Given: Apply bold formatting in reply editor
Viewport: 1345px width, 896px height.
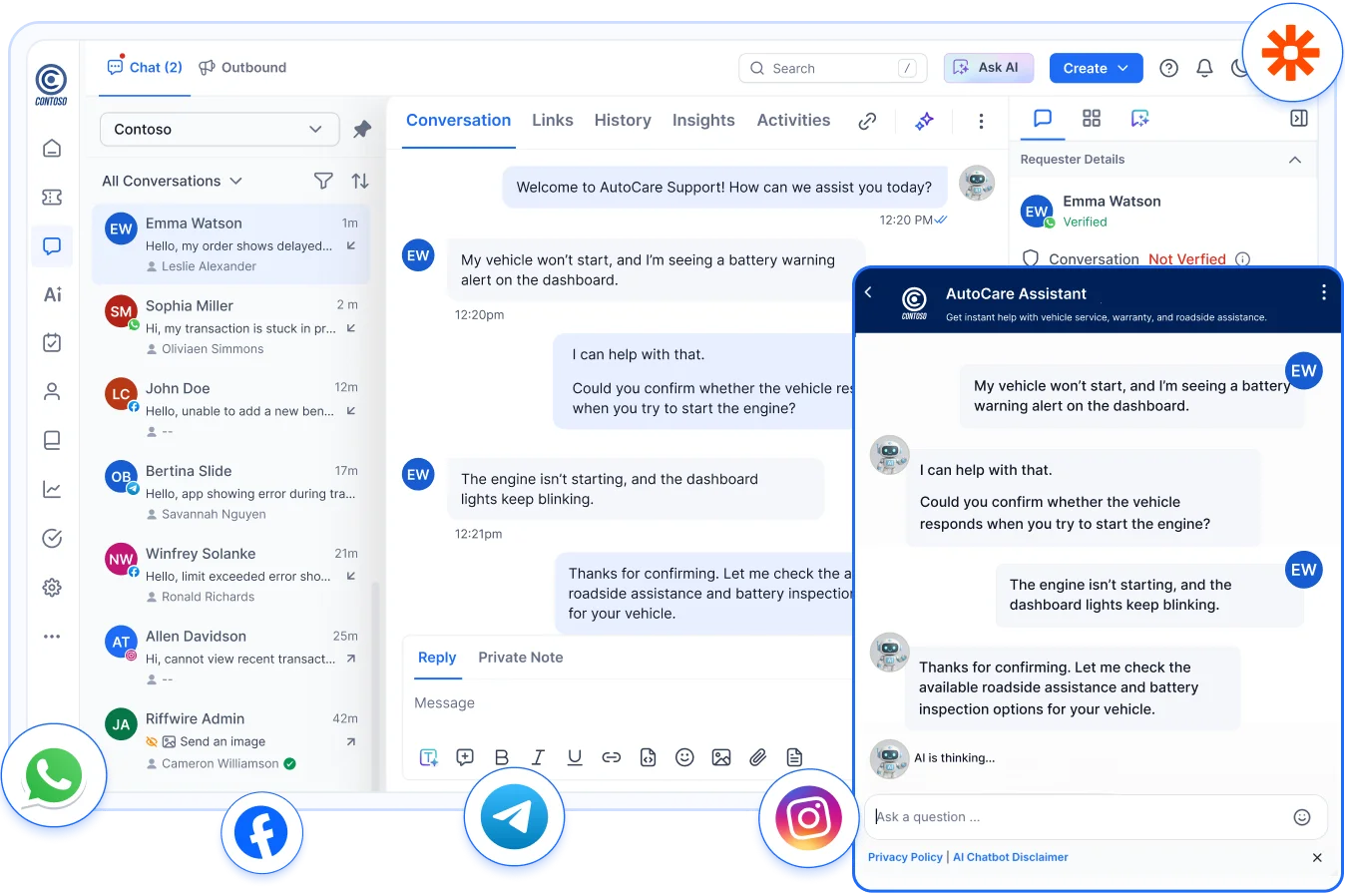Looking at the screenshot, I should tap(502, 757).
